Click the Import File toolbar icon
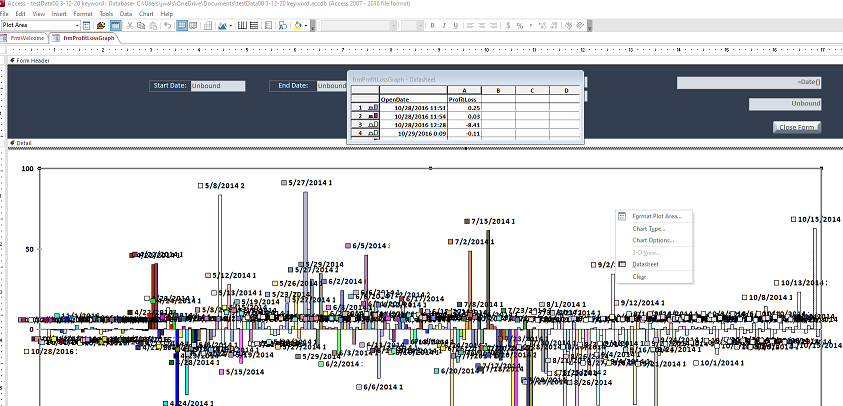843x406 pixels. 101,25
